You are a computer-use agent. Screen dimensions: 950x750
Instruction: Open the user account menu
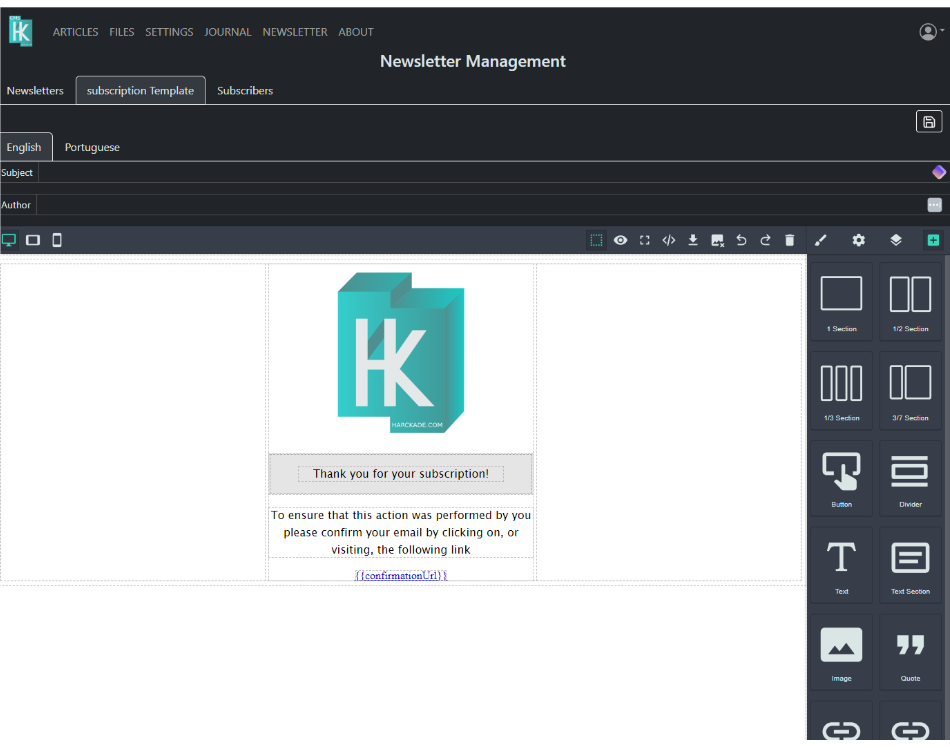click(931, 32)
